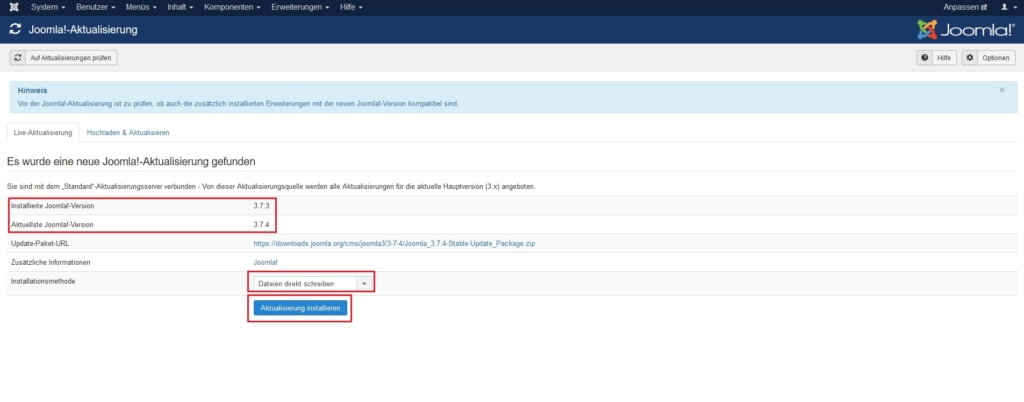Click the Aktuellste Joomla!-Version label

pyautogui.click(x=52, y=224)
